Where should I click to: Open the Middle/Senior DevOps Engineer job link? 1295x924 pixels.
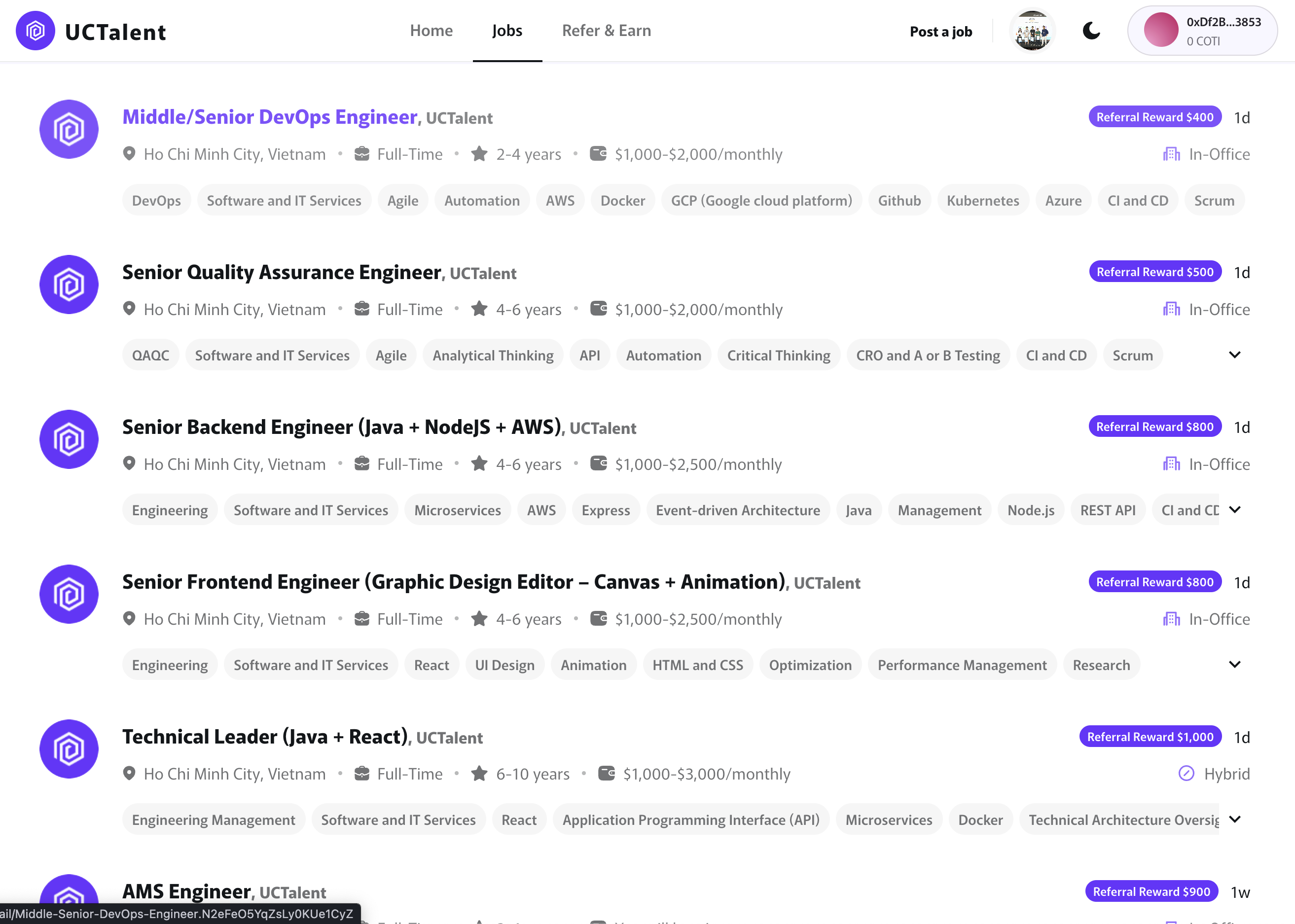[270, 117]
